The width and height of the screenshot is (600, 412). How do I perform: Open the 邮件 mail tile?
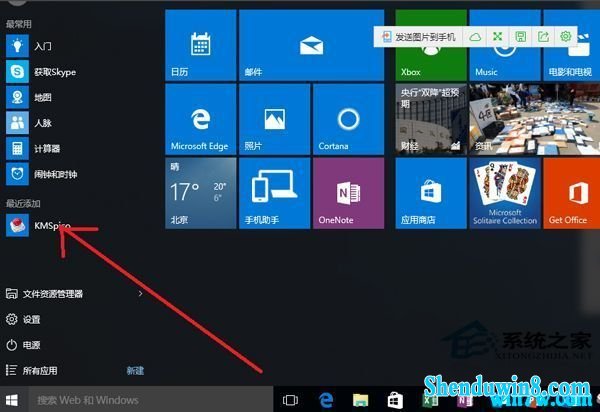click(x=311, y=45)
